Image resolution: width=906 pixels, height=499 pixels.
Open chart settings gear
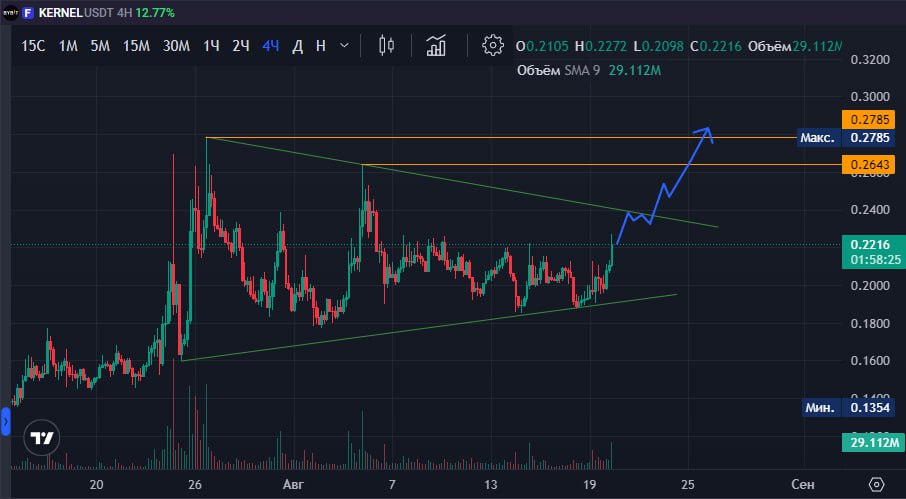(492, 46)
